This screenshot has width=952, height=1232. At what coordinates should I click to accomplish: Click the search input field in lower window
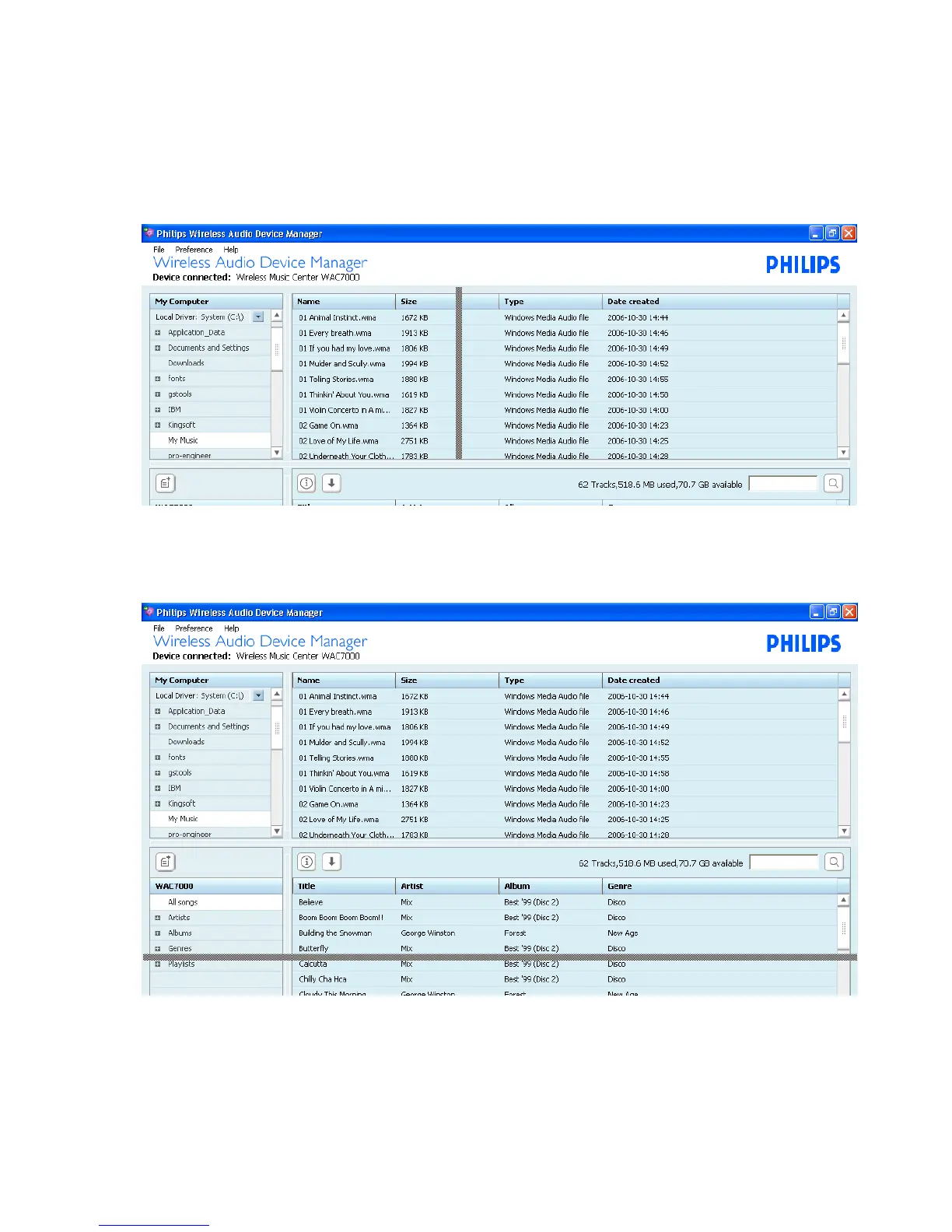(784, 862)
